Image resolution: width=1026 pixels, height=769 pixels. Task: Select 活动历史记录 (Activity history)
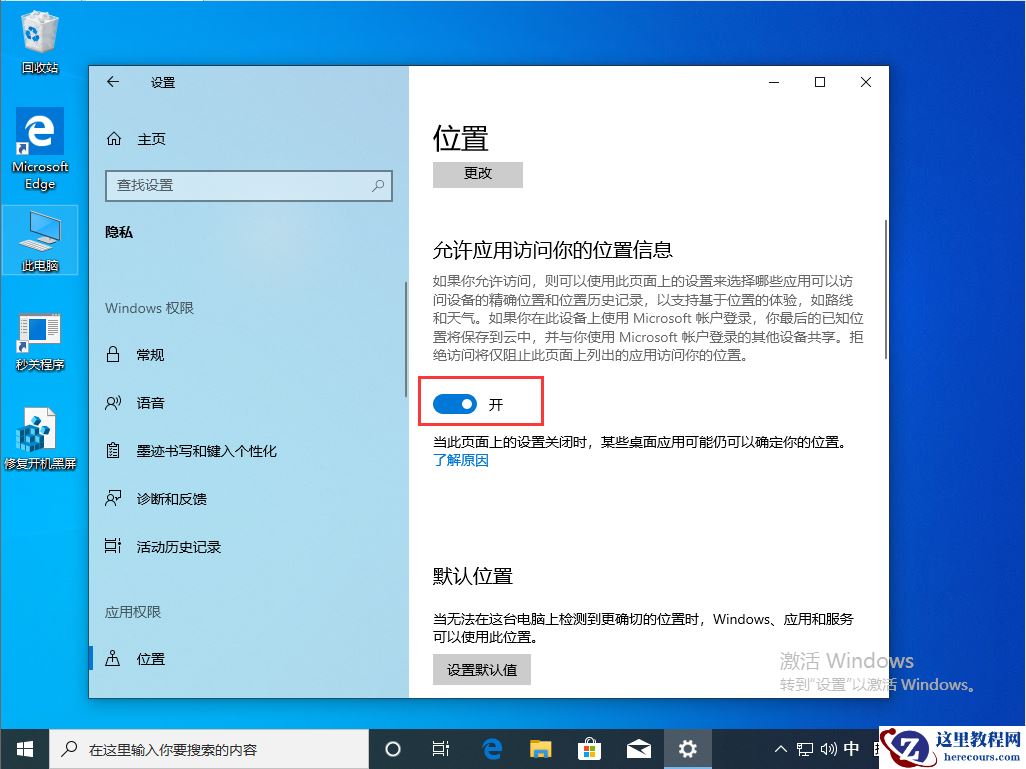click(179, 546)
